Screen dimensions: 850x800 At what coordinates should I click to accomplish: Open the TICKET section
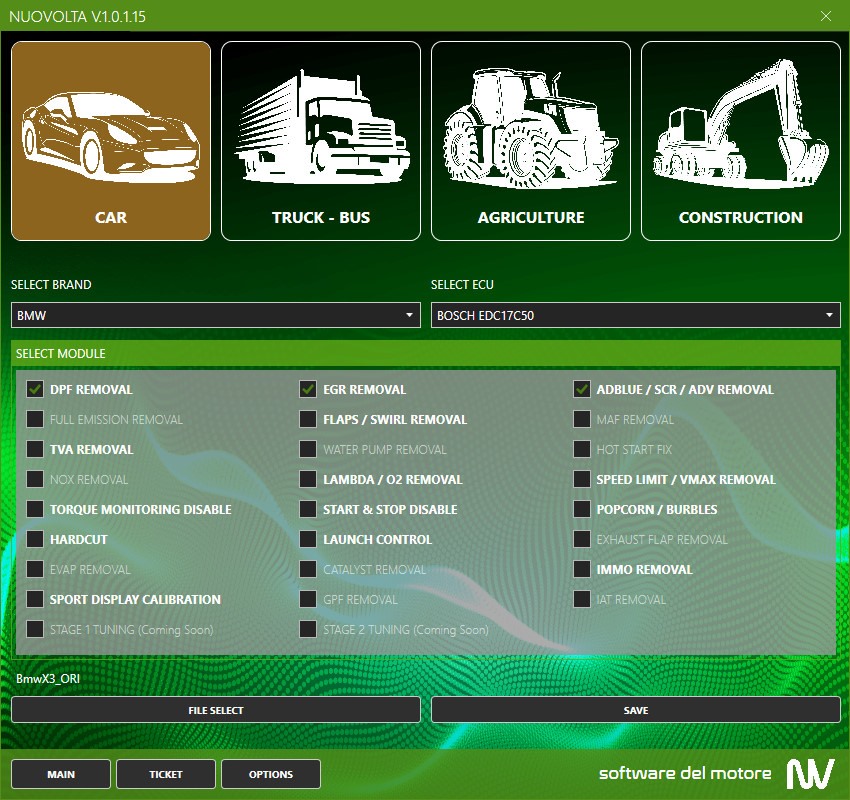pyautogui.click(x=166, y=774)
